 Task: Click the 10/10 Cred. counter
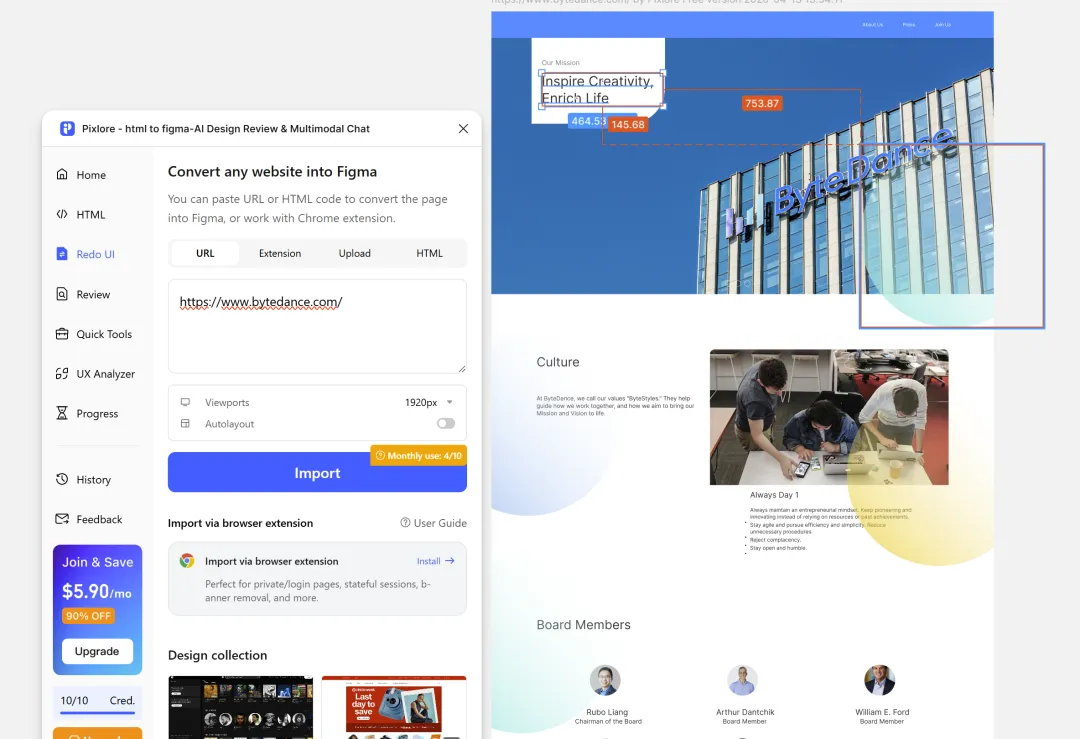coord(97,700)
